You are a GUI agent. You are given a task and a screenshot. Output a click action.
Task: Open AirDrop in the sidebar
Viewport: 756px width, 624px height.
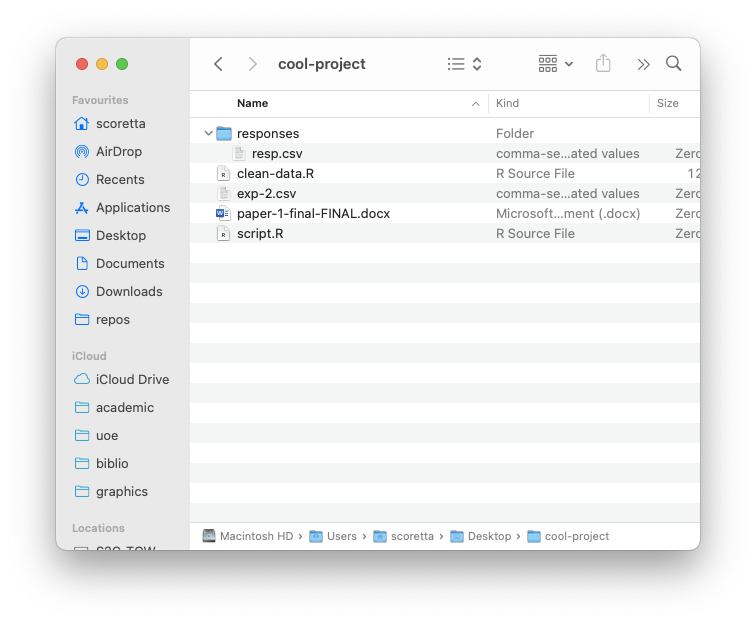click(x=118, y=152)
